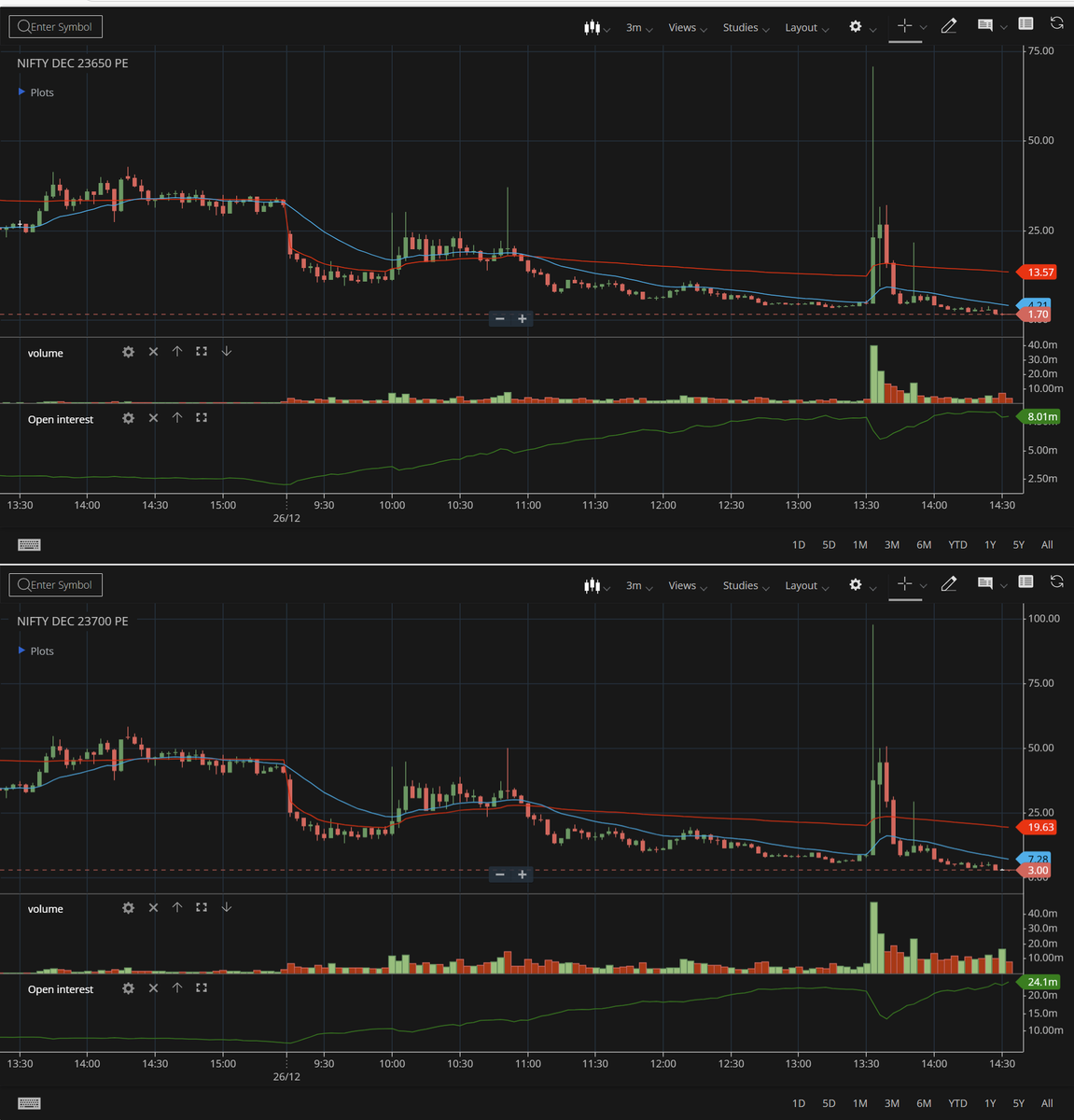
Task: Toggle data table icon in bottom chart
Action: [x=1025, y=581]
